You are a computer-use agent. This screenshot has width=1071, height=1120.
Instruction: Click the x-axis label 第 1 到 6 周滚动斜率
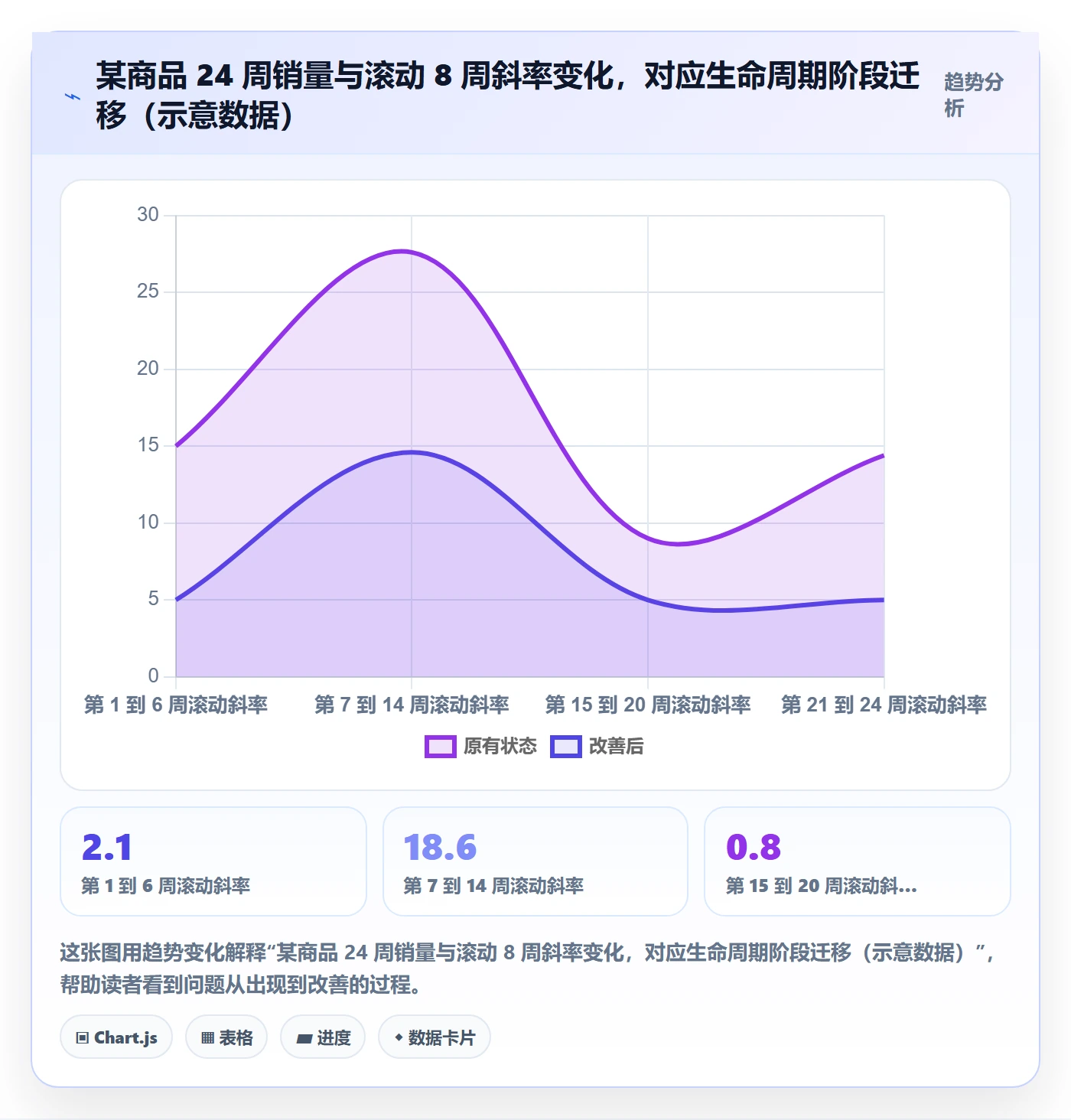click(x=176, y=705)
